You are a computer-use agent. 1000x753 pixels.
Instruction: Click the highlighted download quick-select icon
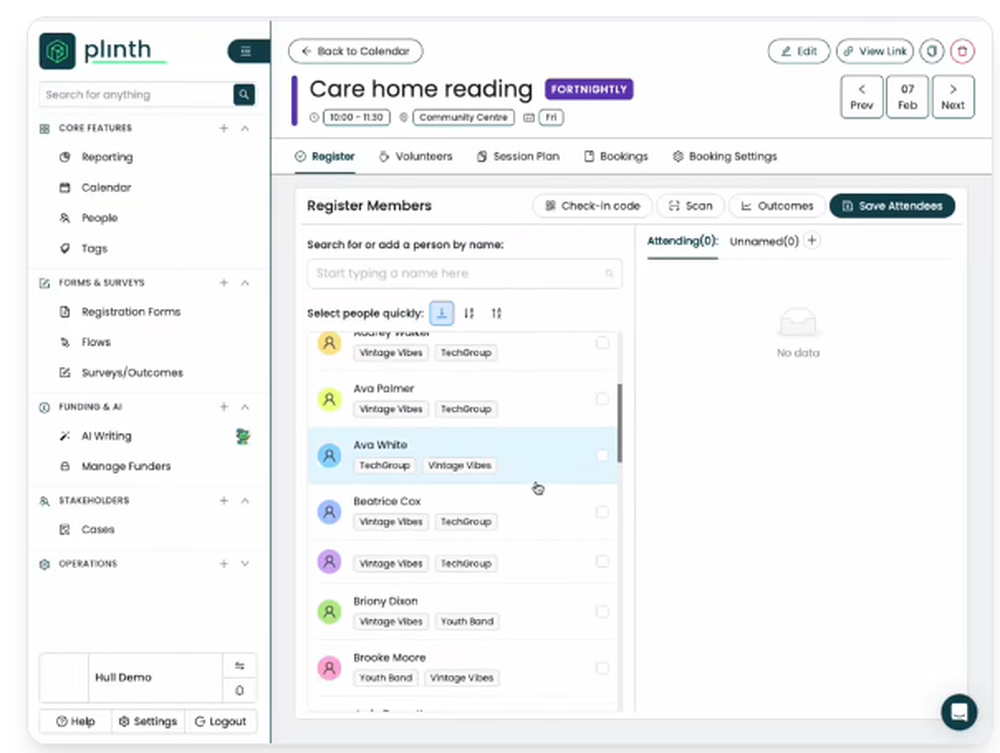442,313
